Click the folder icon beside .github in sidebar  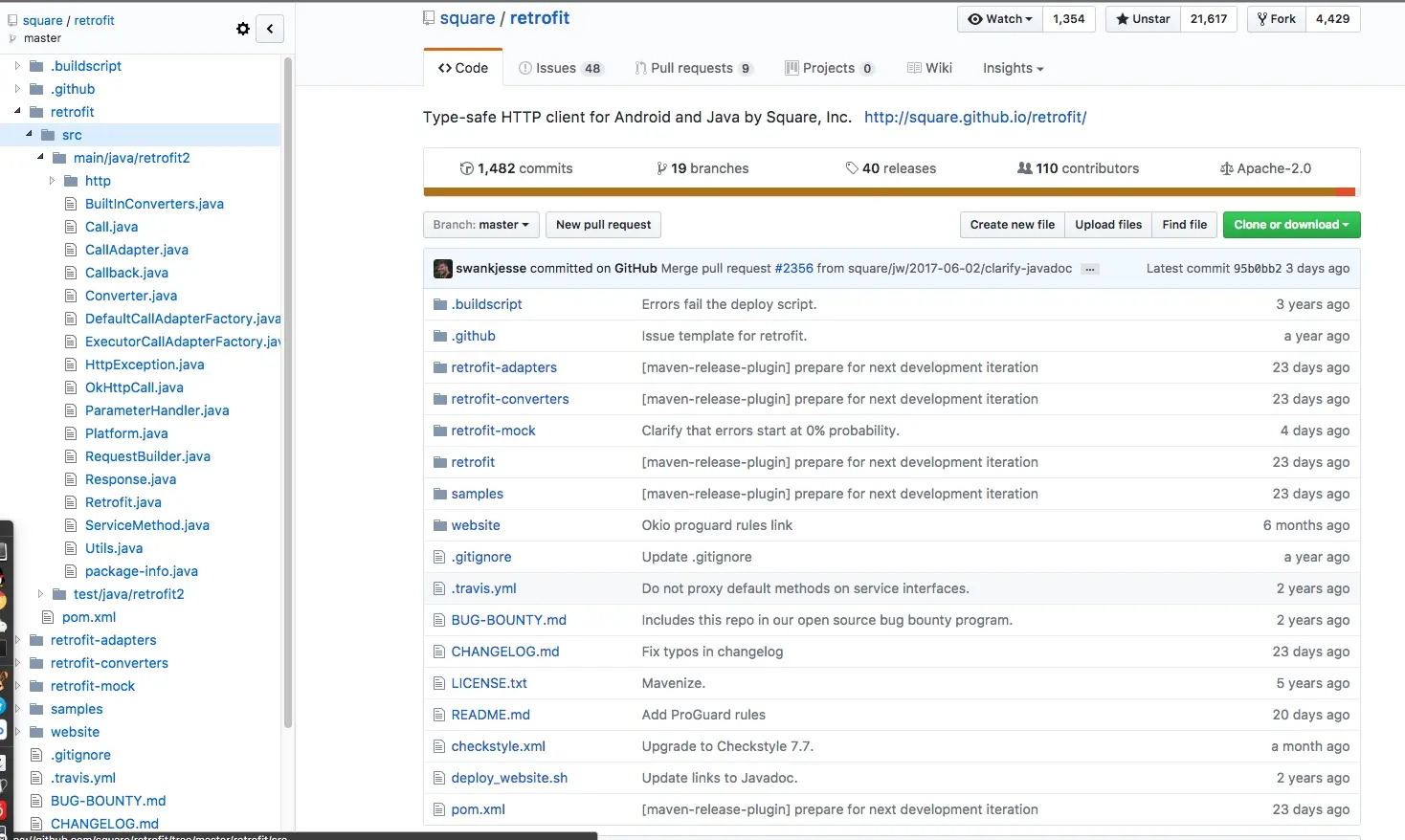click(x=36, y=89)
